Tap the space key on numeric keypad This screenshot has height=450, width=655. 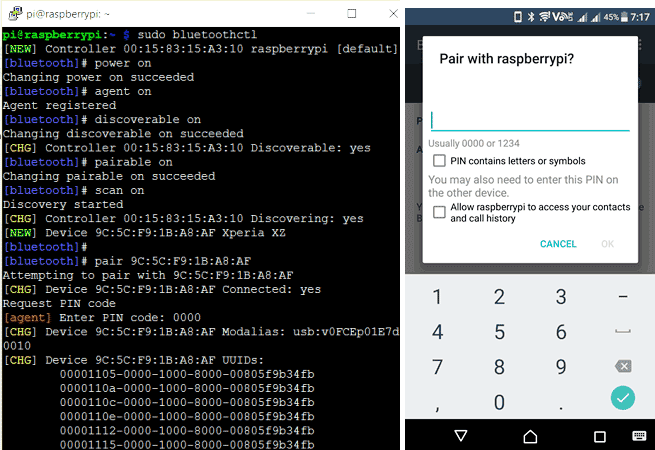pos(623,332)
